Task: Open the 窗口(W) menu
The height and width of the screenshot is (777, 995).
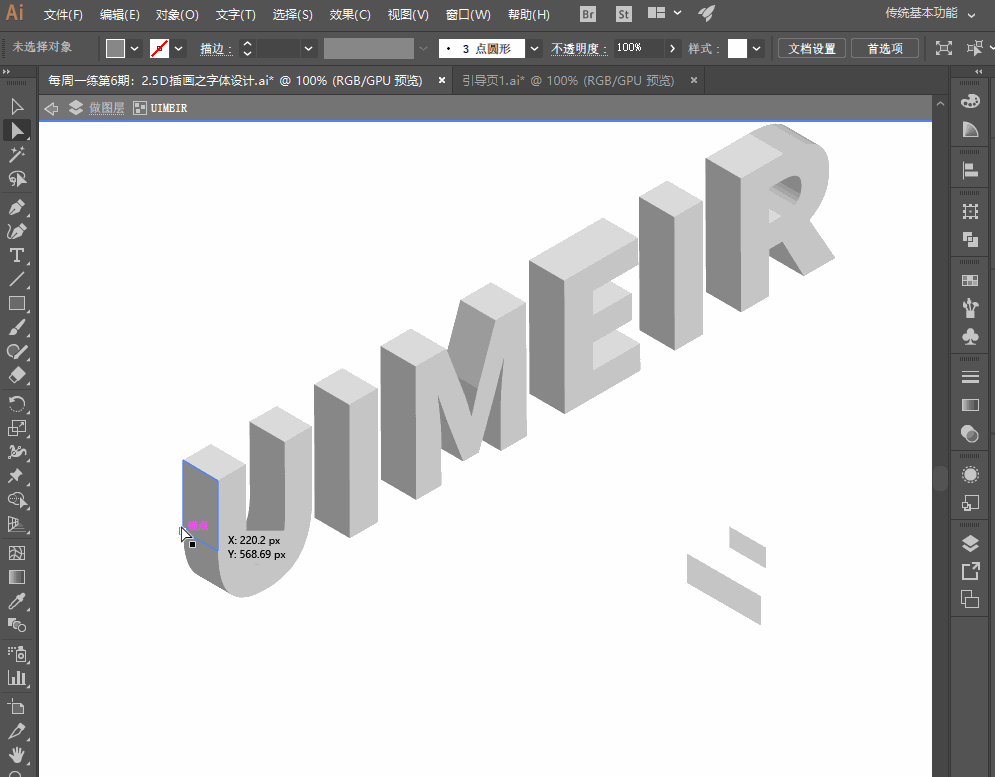Action: 468,15
